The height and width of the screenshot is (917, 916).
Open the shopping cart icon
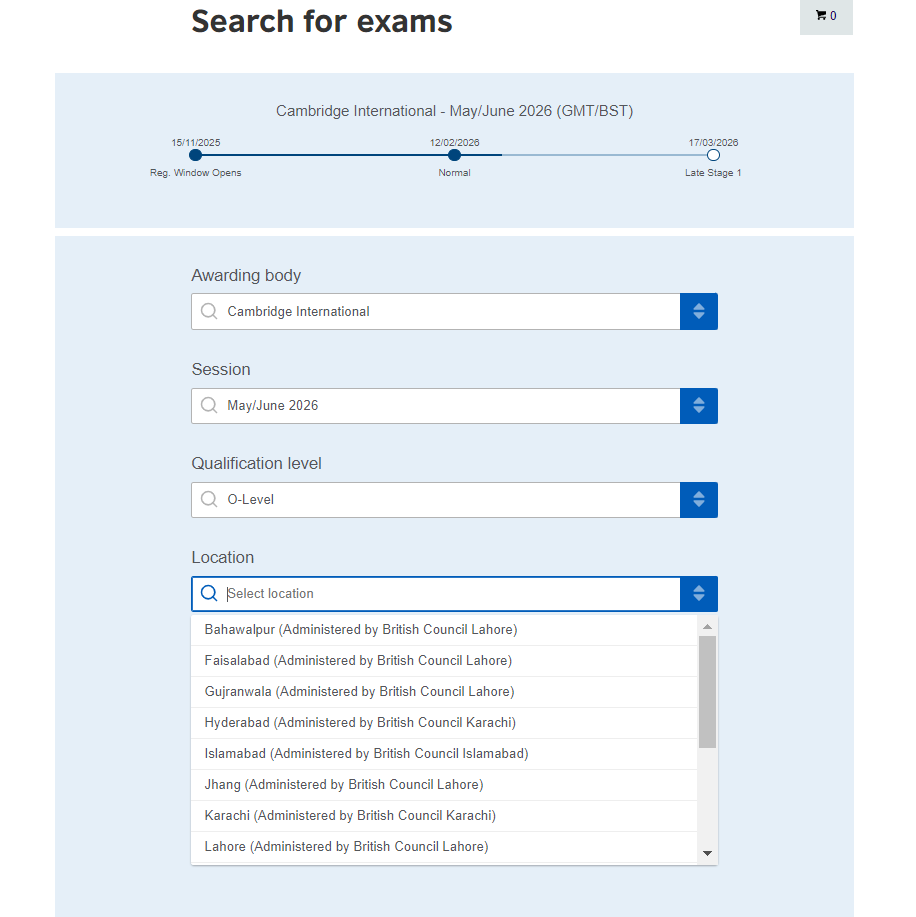(x=825, y=16)
